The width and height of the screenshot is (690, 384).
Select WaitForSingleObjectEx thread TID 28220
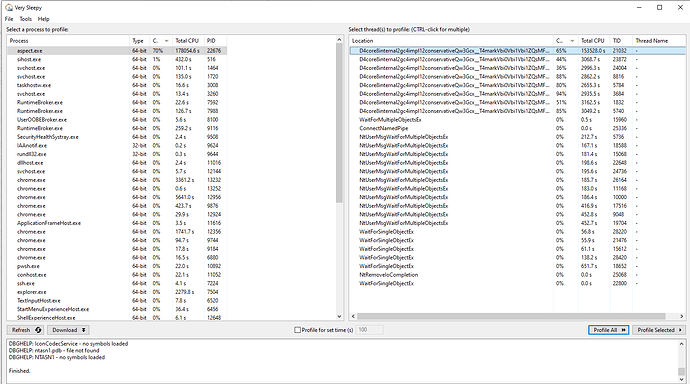[x=518, y=232]
